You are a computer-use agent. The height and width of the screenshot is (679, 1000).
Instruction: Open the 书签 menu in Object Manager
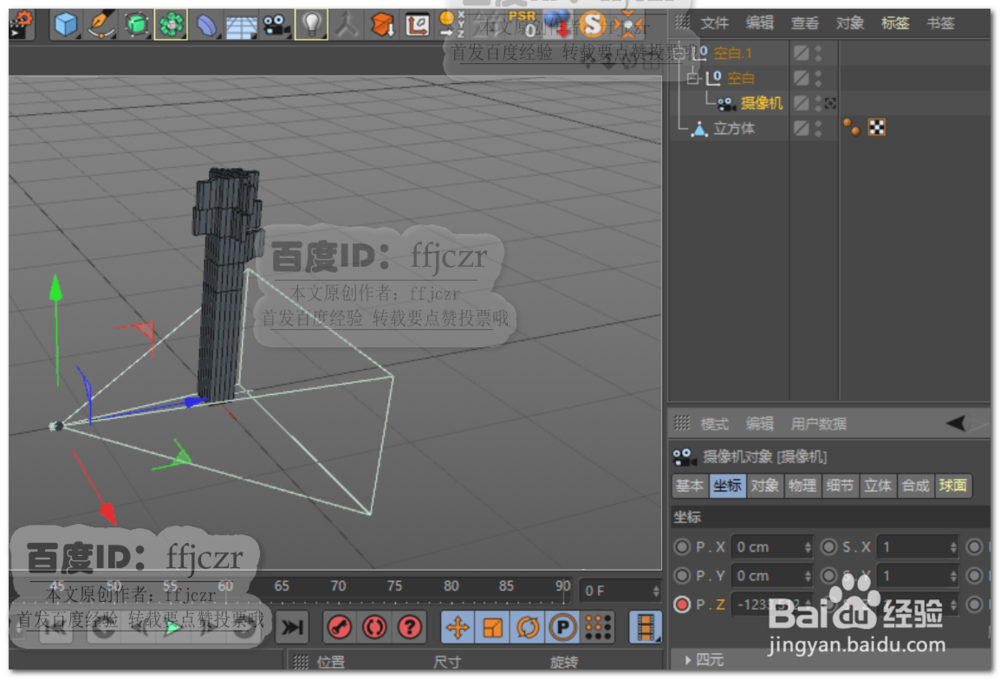tap(941, 24)
